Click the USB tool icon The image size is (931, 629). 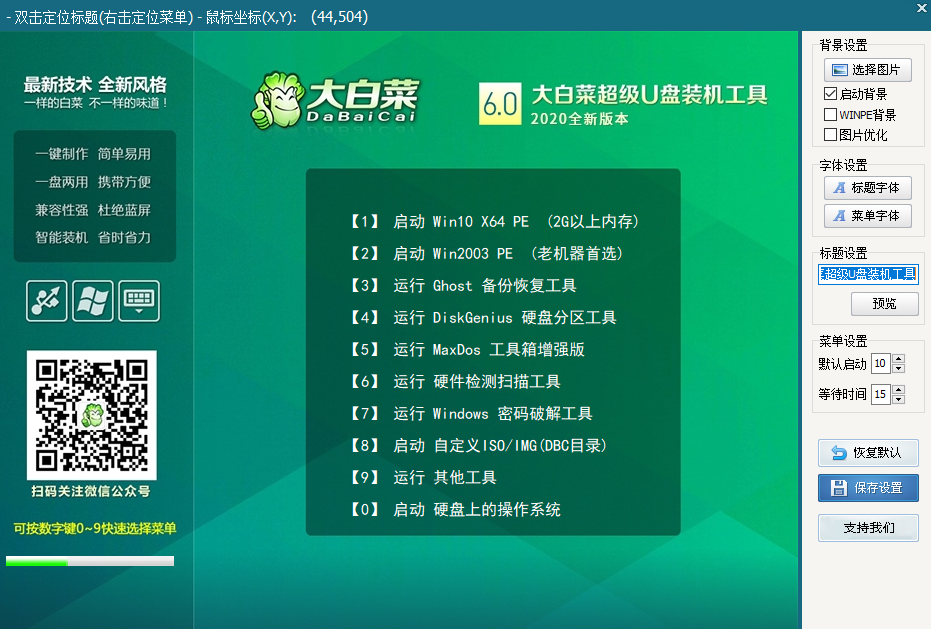click(46, 301)
